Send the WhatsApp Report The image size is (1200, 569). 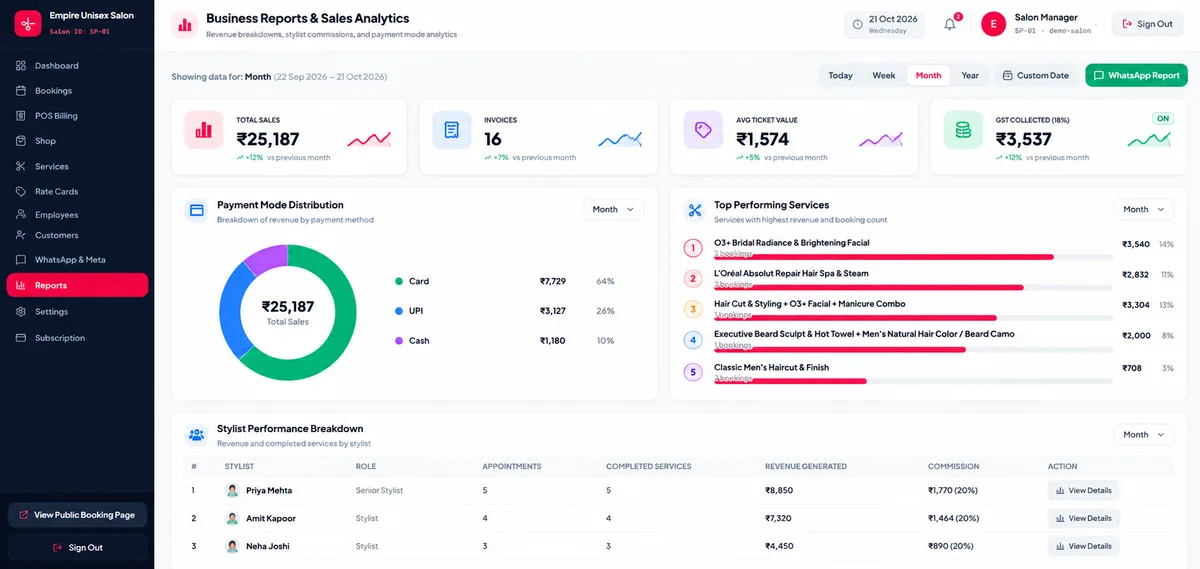[1136, 75]
